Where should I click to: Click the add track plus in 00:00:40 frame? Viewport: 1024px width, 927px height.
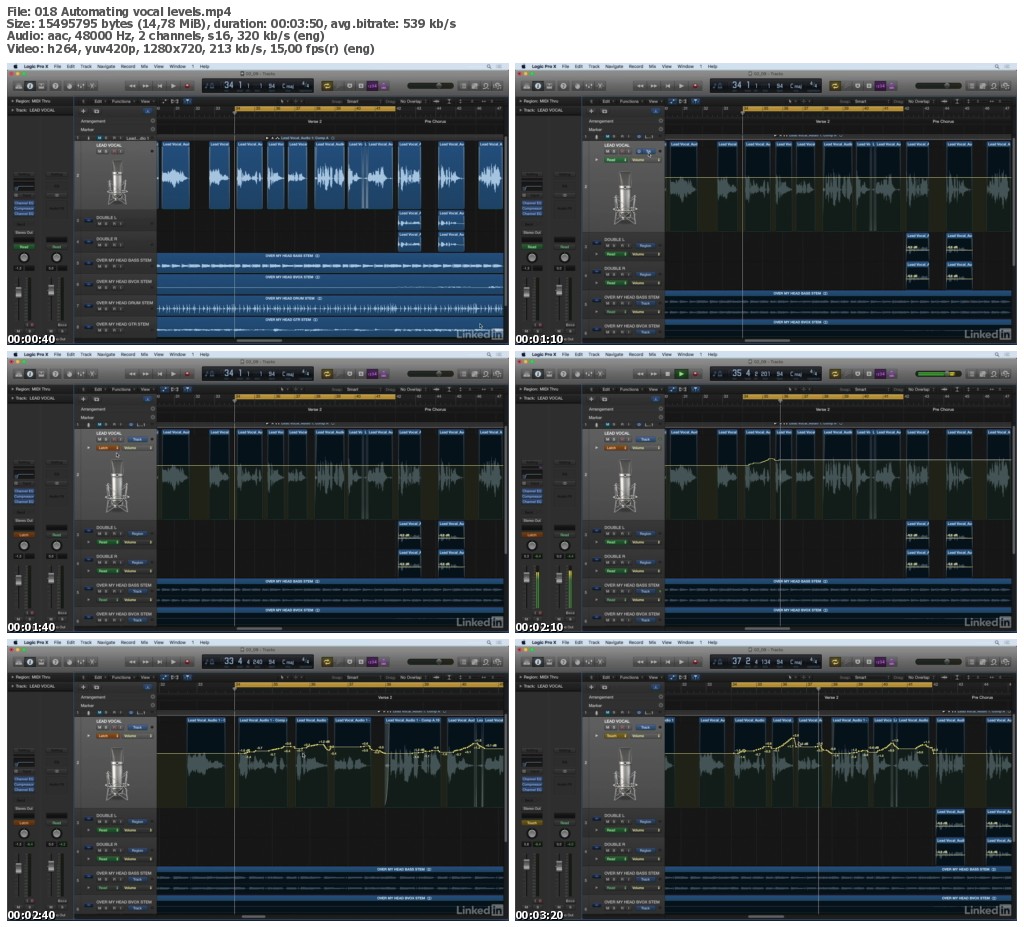(x=83, y=111)
